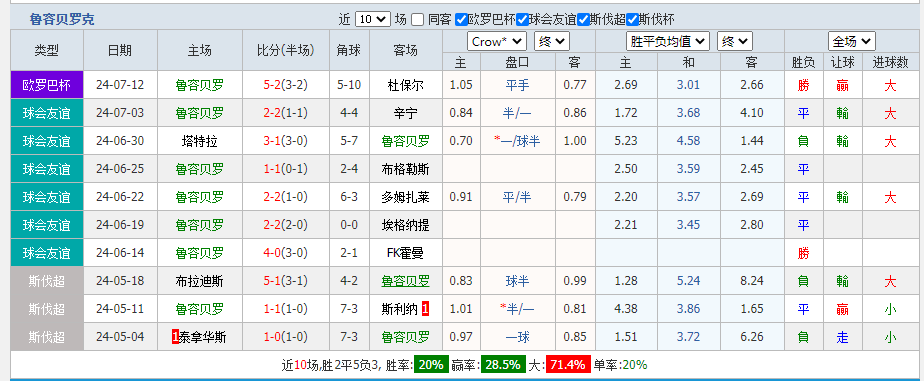This screenshot has height=381, width=924.
Task: Click the away odds 8.24
Action: click(x=752, y=281)
